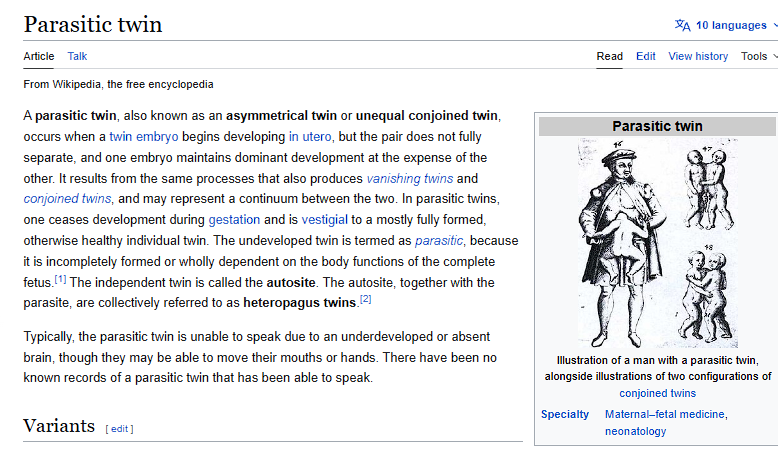Expand the Tools menu
The image size is (778, 457).
[759, 57]
